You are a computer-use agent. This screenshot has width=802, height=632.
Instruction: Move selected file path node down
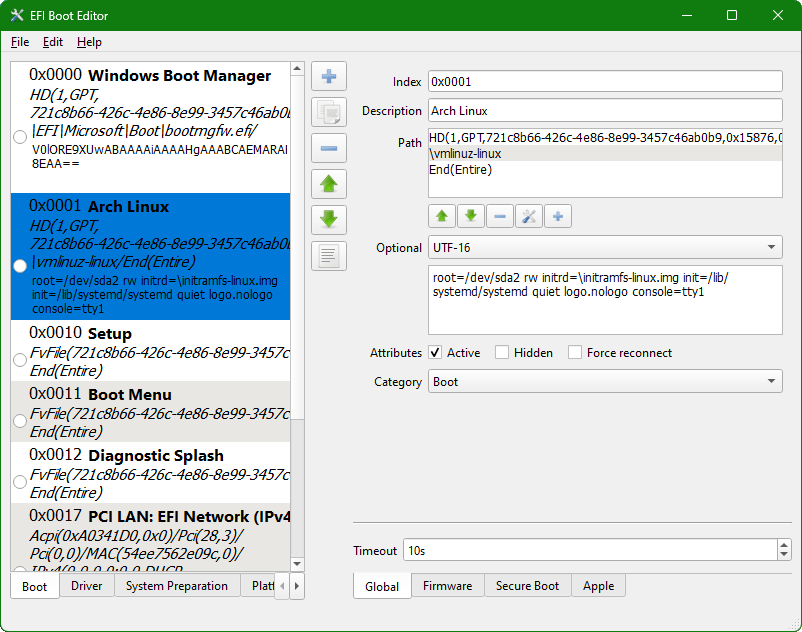pyautogui.click(x=471, y=216)
